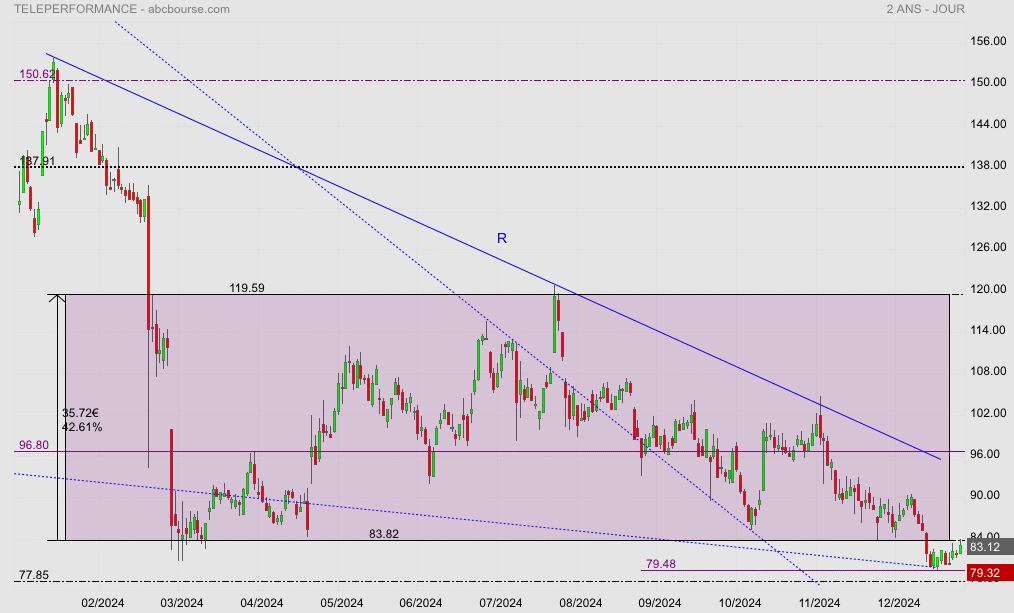Pick the 08/2024 date label
The width and height of the screenshot is (1014, 613).
pos(581,603)
